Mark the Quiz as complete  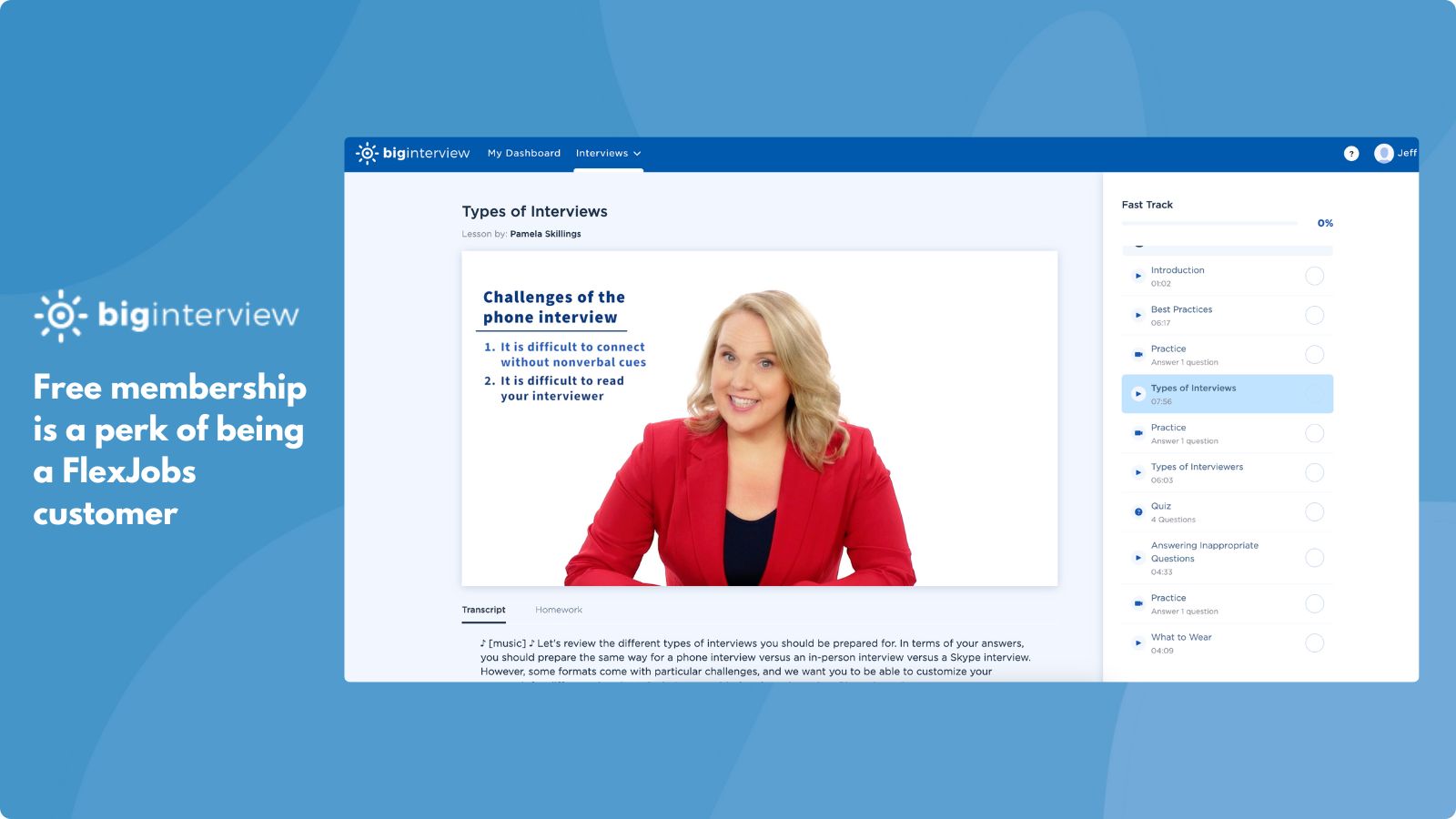[x=1315, y=511]
